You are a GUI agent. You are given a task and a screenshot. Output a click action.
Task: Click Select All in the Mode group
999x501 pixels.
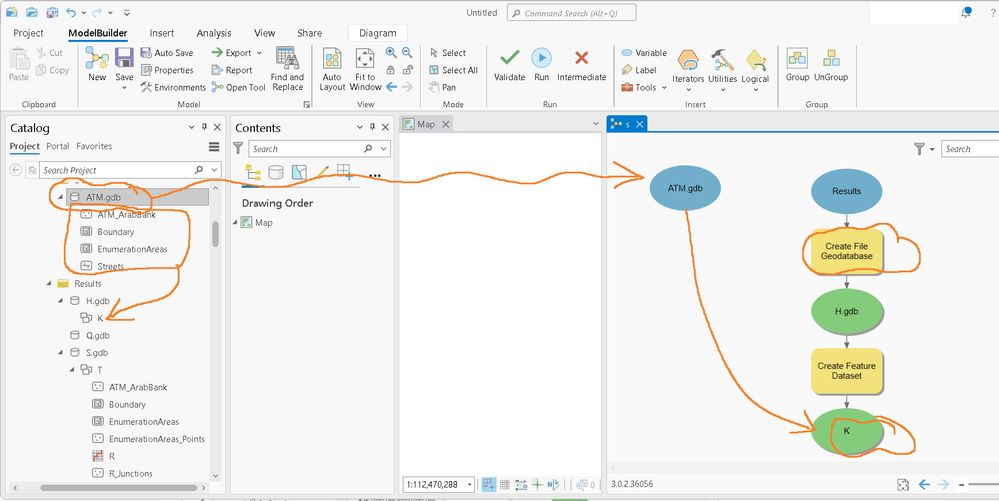(x=453, y=70)
